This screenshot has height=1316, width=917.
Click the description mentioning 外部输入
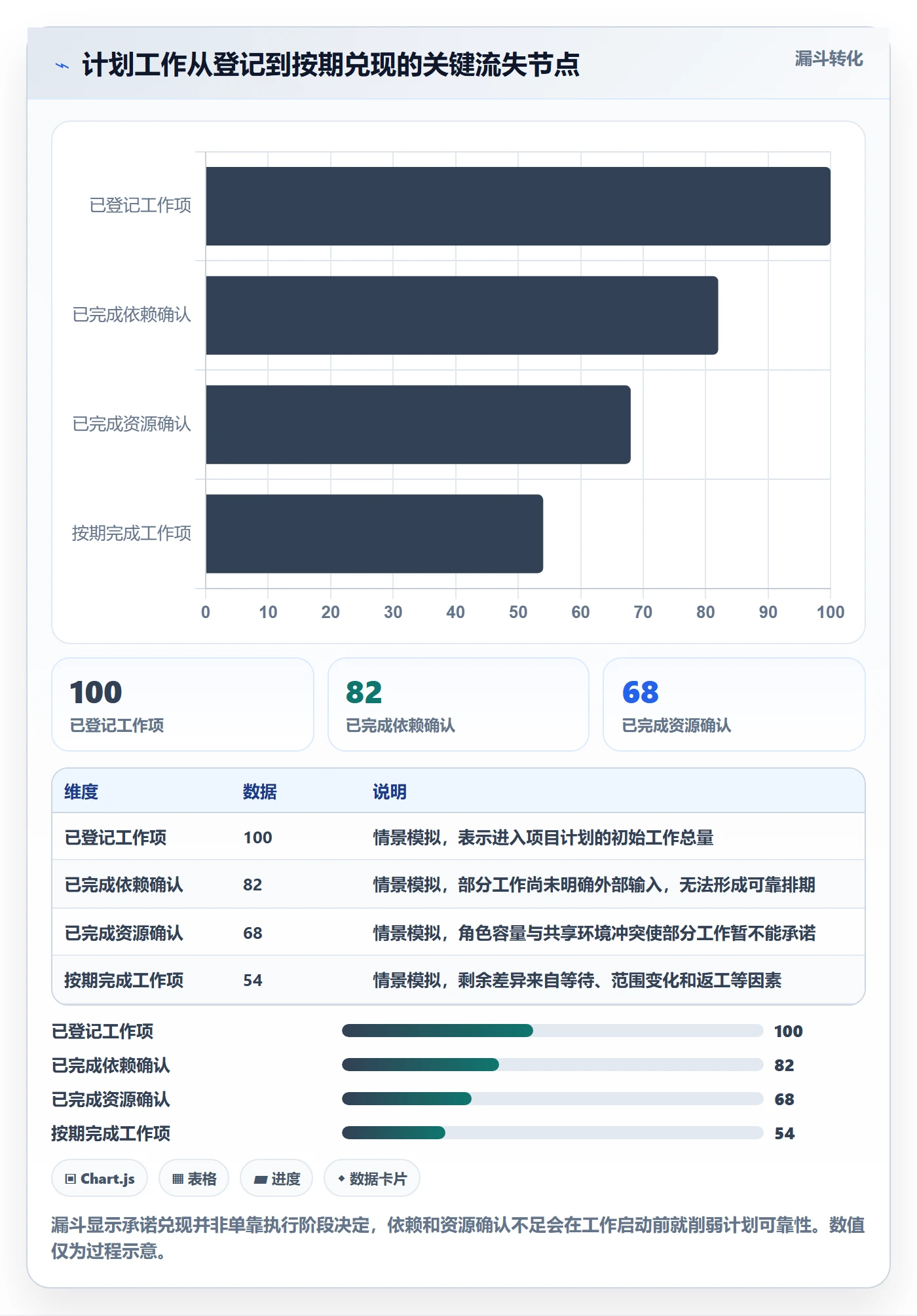coord(594,885)
